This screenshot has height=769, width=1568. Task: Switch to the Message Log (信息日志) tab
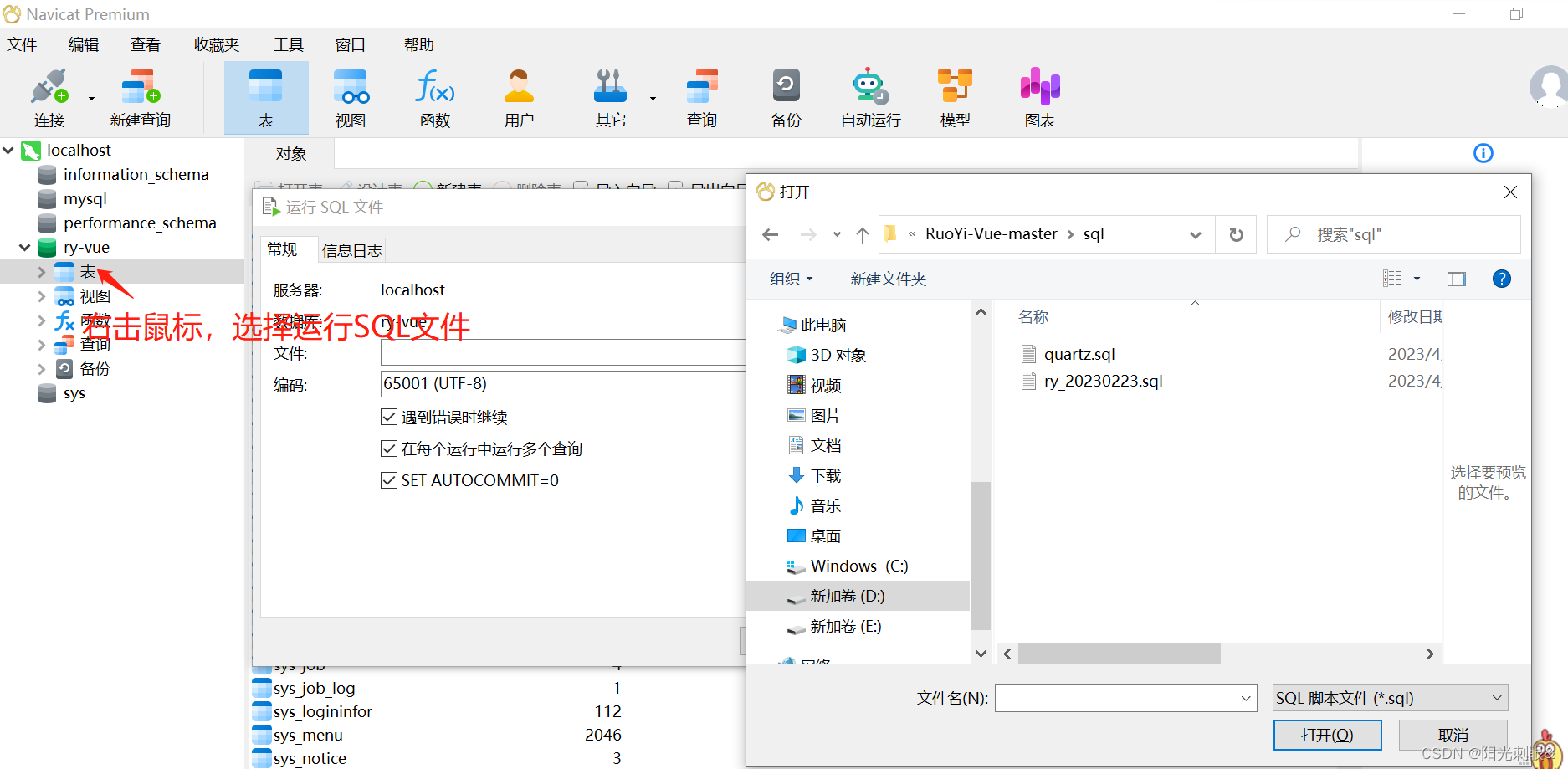[x=352, y=250]
